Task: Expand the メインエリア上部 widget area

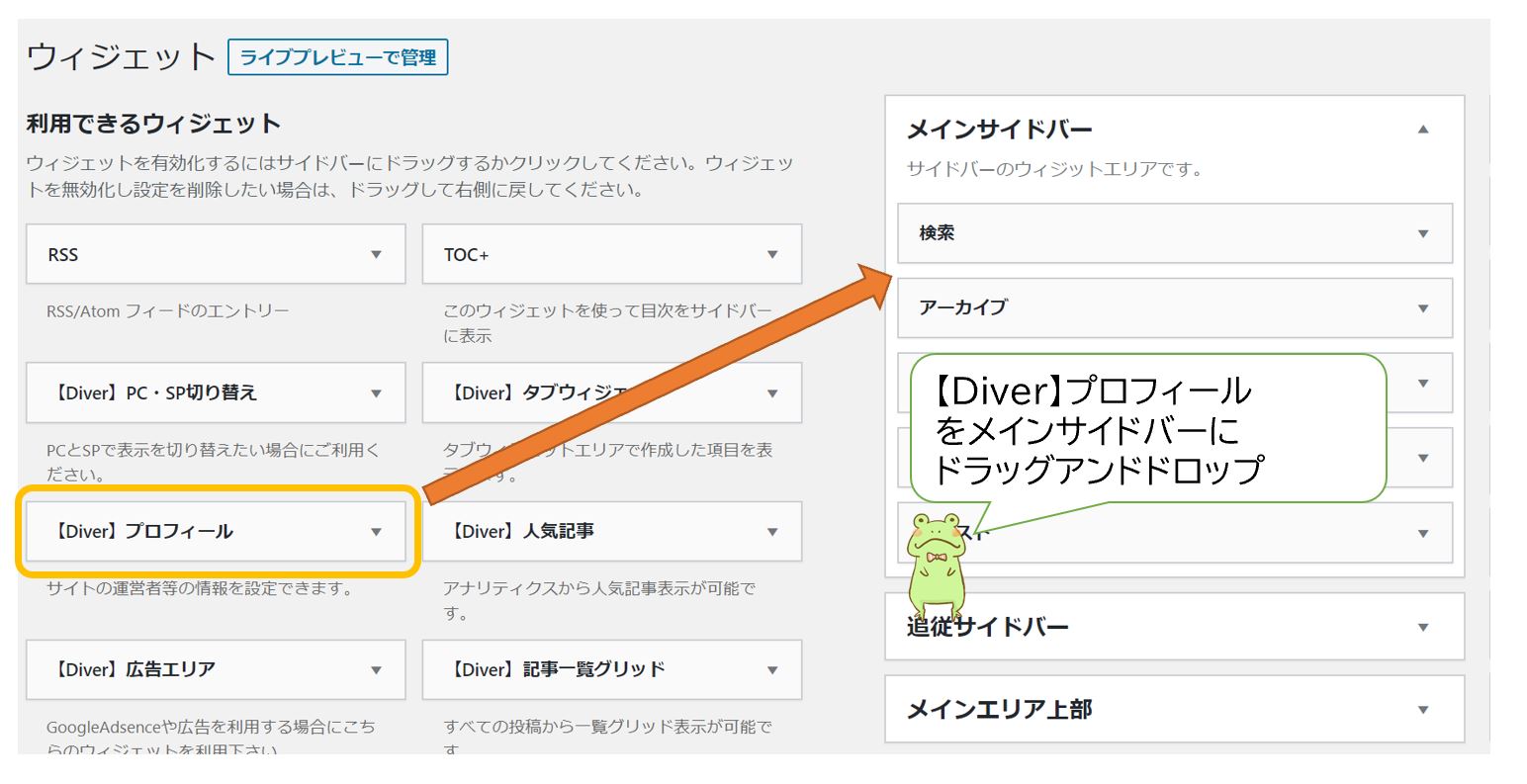Action: [x=1423, y=710]
